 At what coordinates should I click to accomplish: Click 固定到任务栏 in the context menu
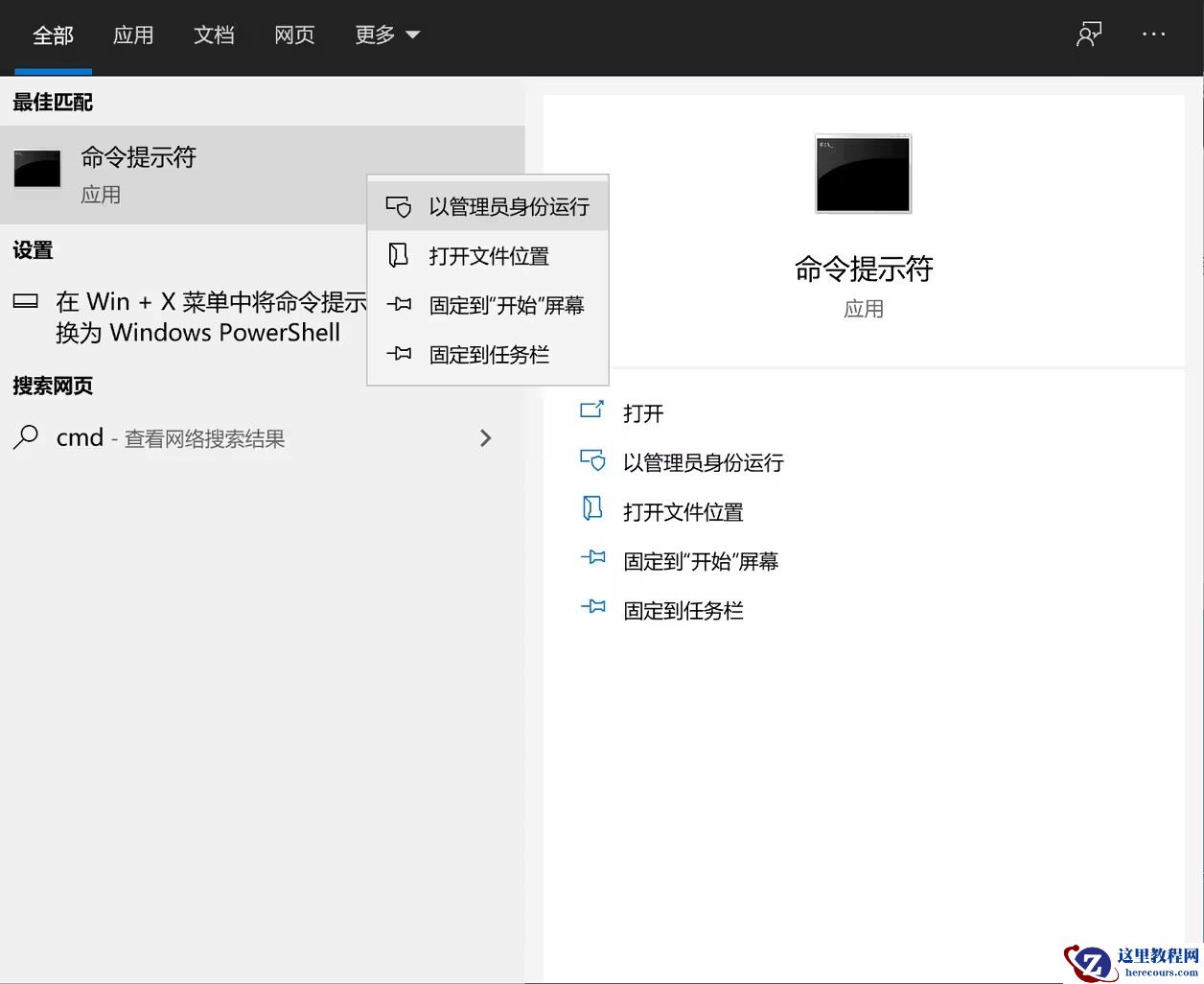(x=490, y=354)
